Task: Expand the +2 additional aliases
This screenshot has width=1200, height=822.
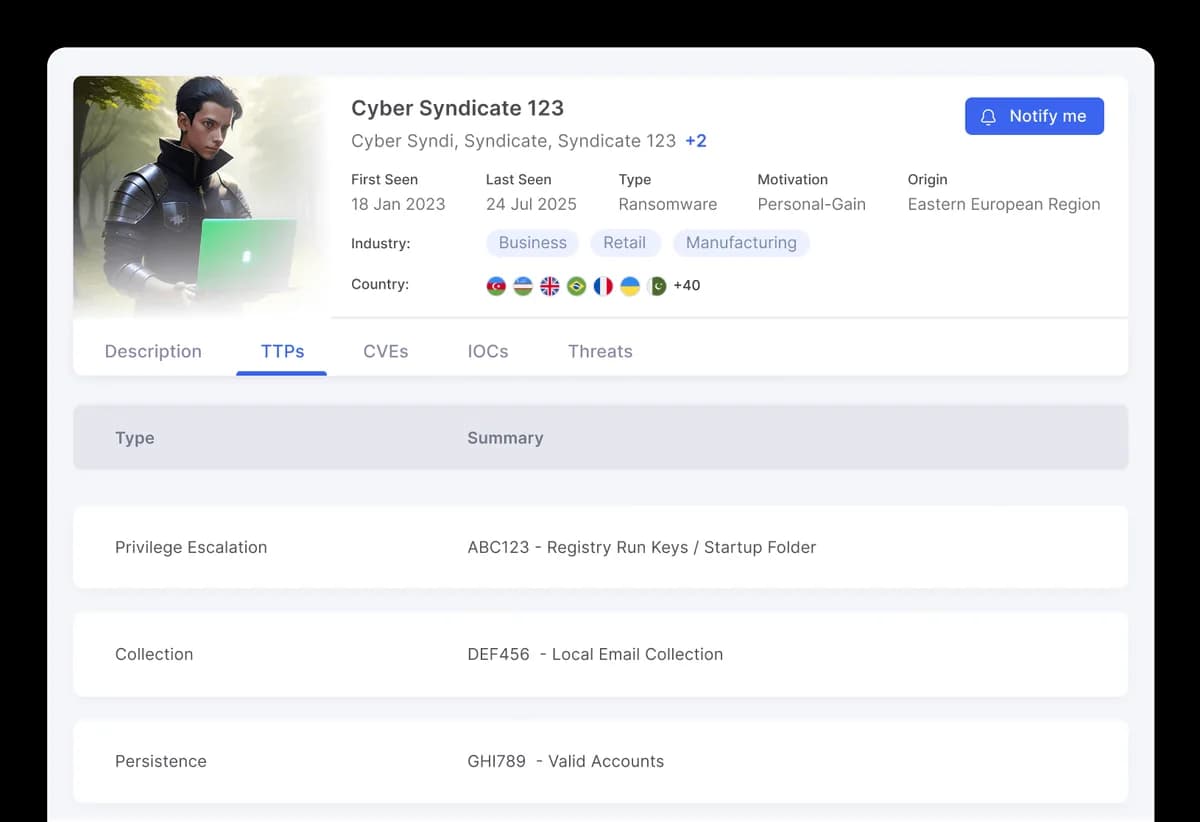Action: point(696,141)
